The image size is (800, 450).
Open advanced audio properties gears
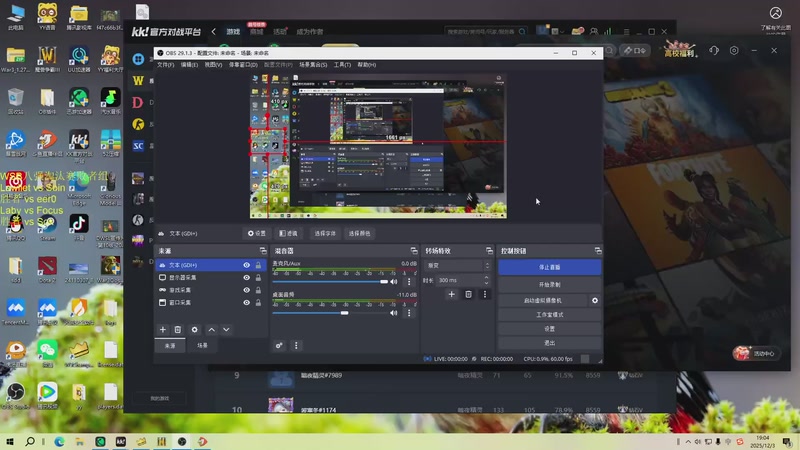pyautogui.click(x=279, y=345)
